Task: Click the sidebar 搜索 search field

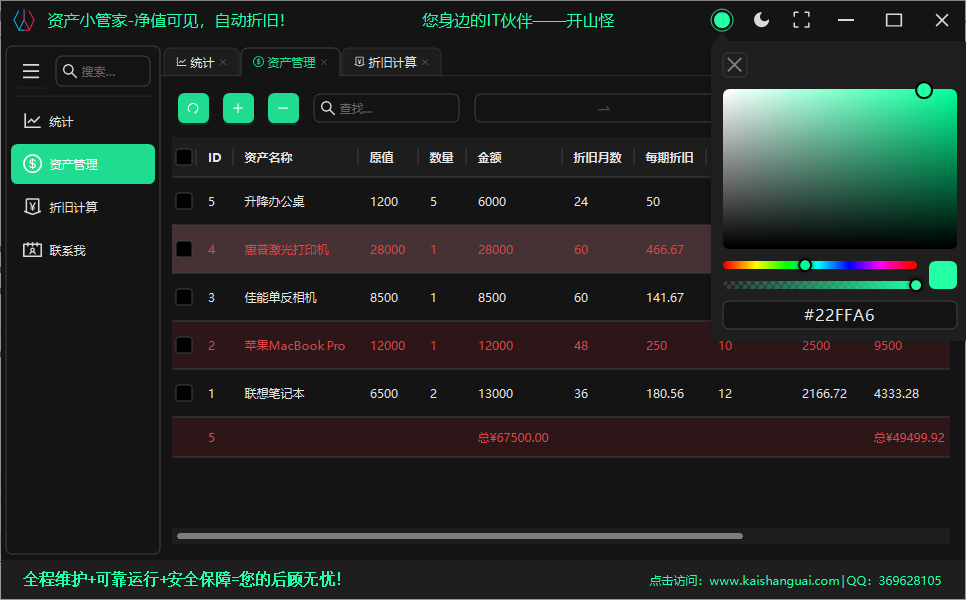Action: [x=103, y=71]
